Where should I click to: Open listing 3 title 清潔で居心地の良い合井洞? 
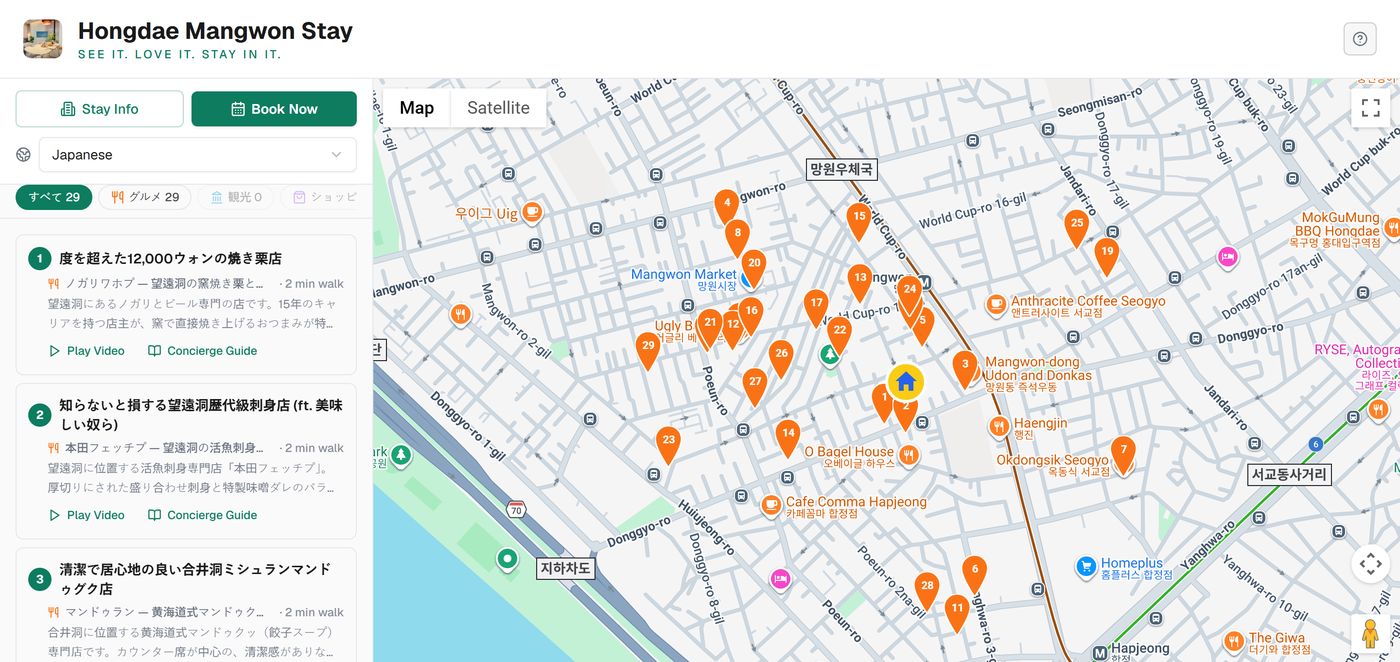click(194, 579)
